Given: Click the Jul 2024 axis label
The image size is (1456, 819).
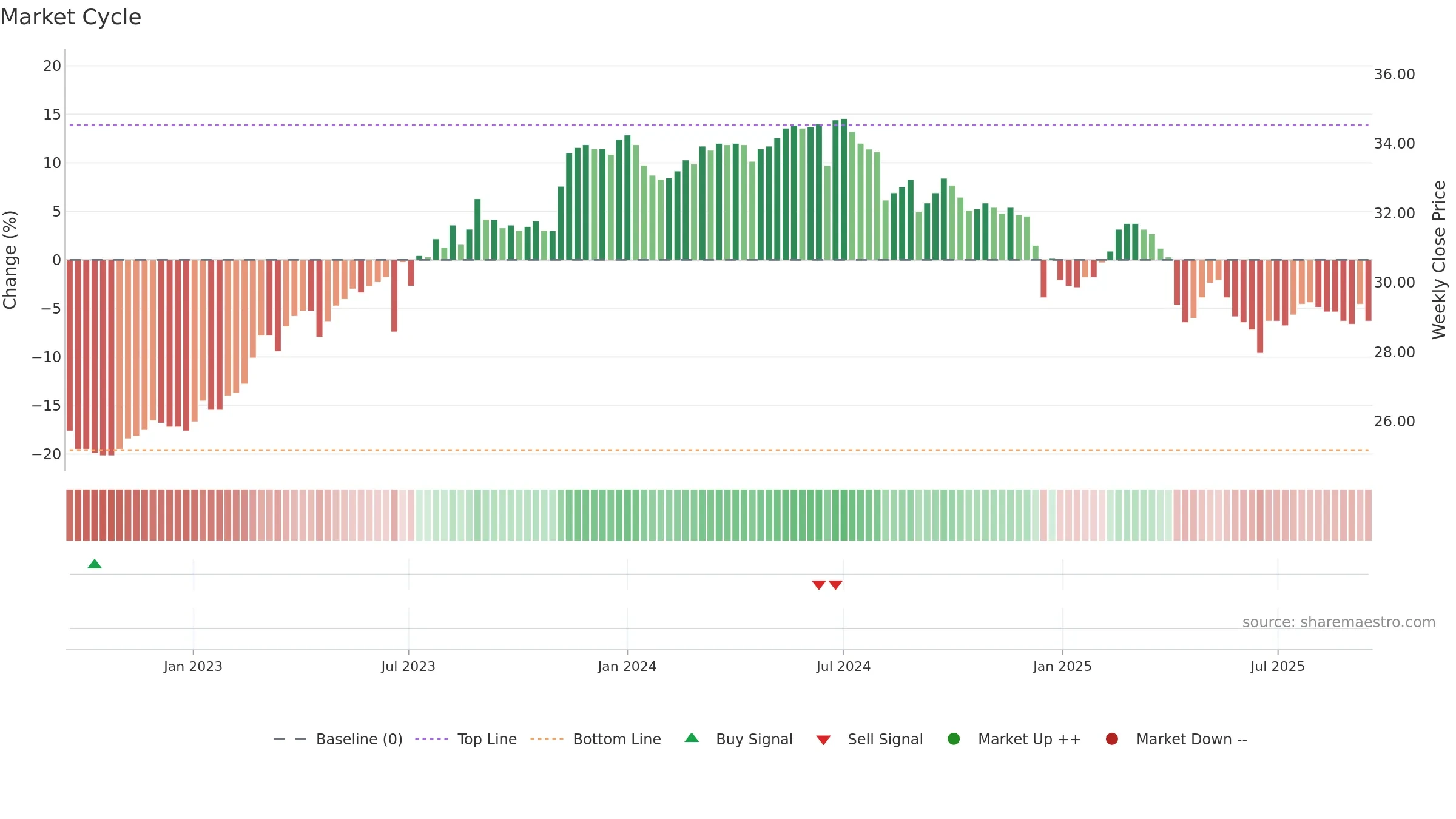Looking at the screenshot, I should [843, 667].
